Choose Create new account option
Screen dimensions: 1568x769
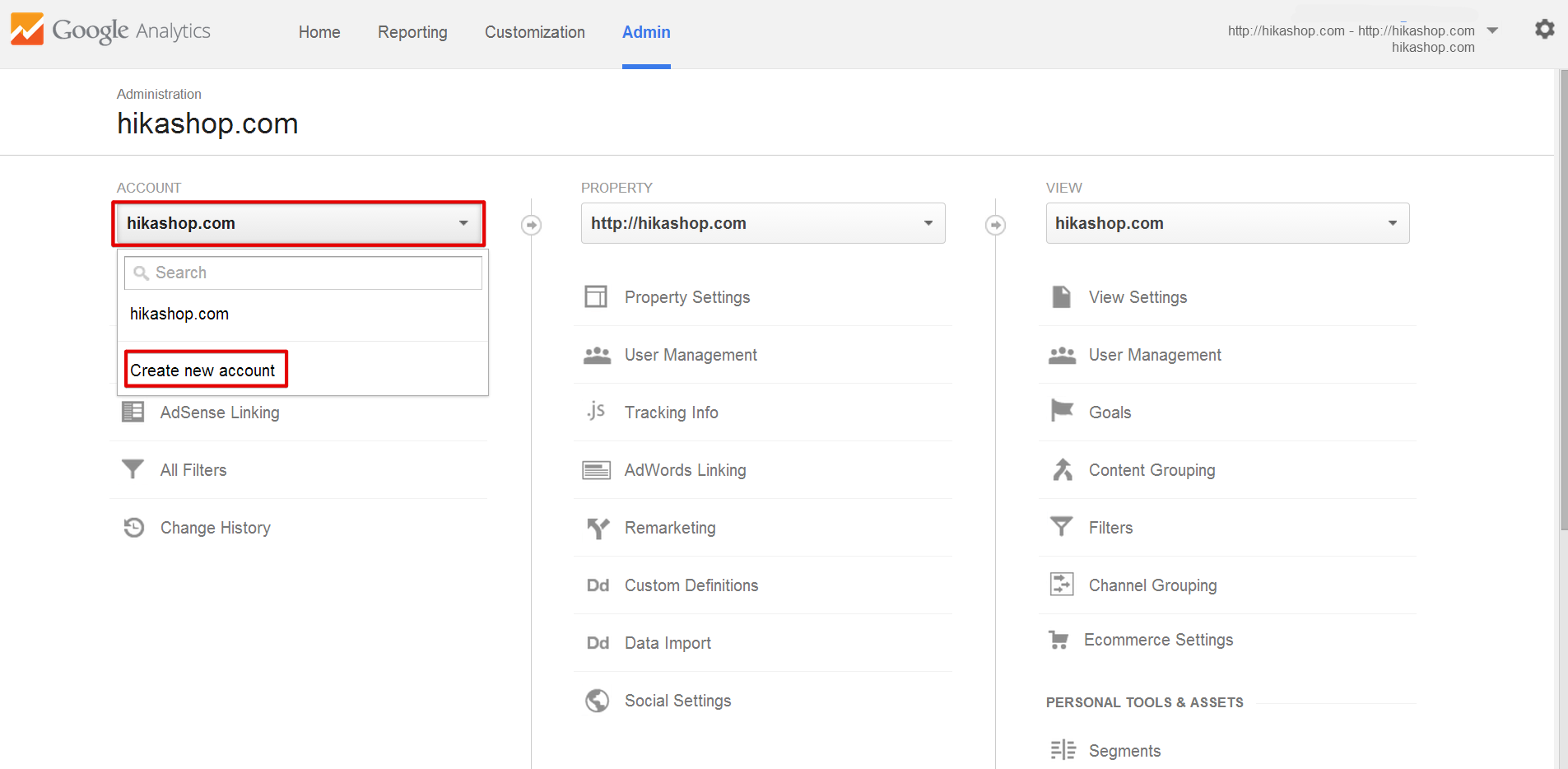tap(202, 371)
